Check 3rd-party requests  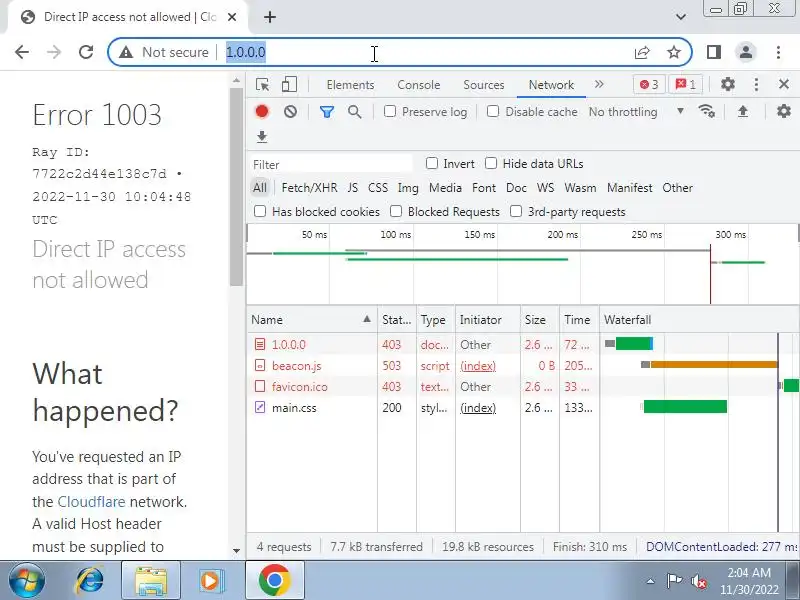[x=516, y=211]
